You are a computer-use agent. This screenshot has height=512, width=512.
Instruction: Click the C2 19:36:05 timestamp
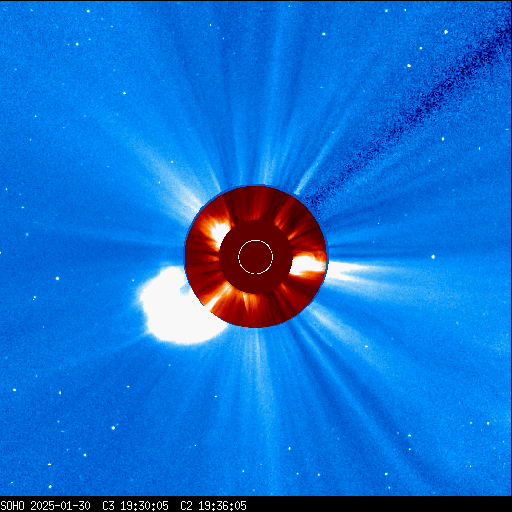[213, 506]
